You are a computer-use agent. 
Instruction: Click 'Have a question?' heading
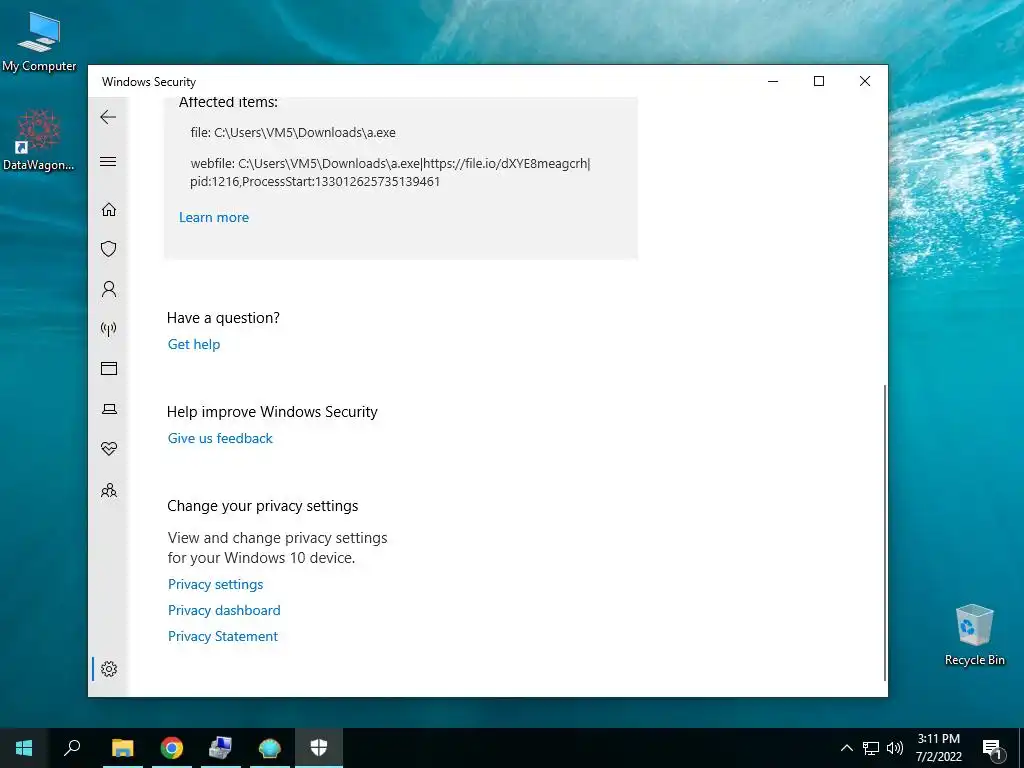click(223, 318)
